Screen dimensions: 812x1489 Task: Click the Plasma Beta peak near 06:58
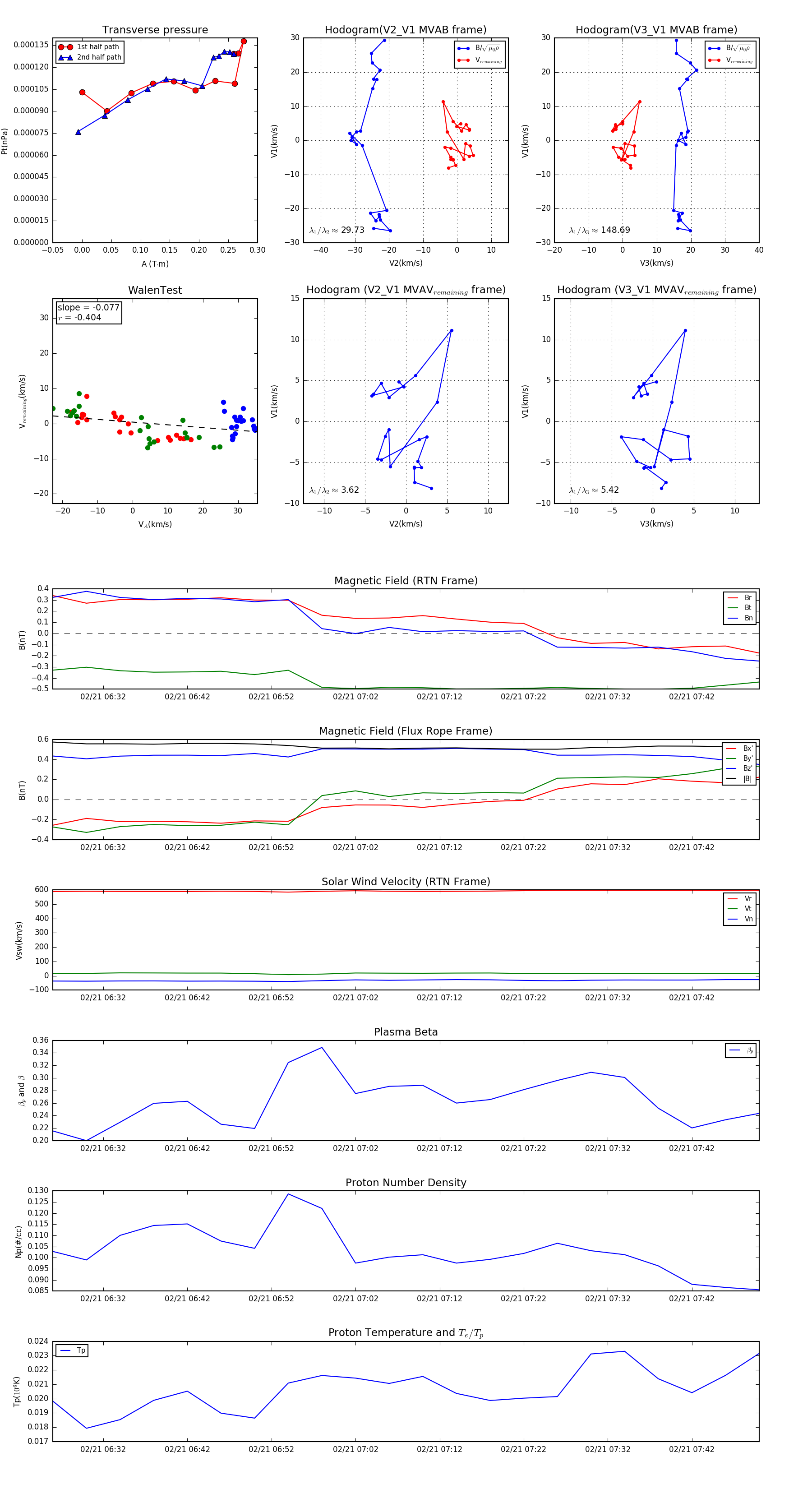[322, 1047]
